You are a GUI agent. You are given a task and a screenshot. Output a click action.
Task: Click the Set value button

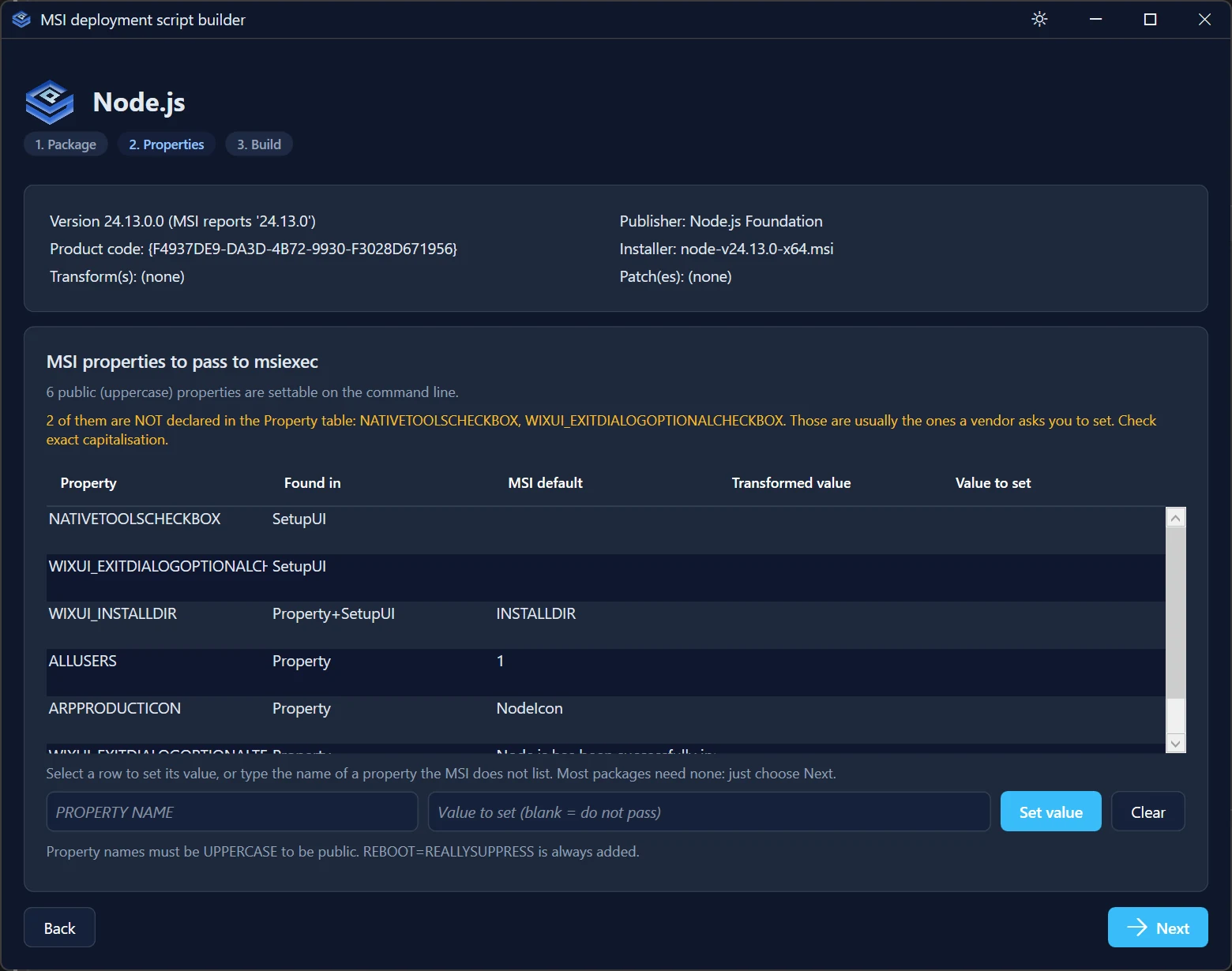pos(1050,812)
